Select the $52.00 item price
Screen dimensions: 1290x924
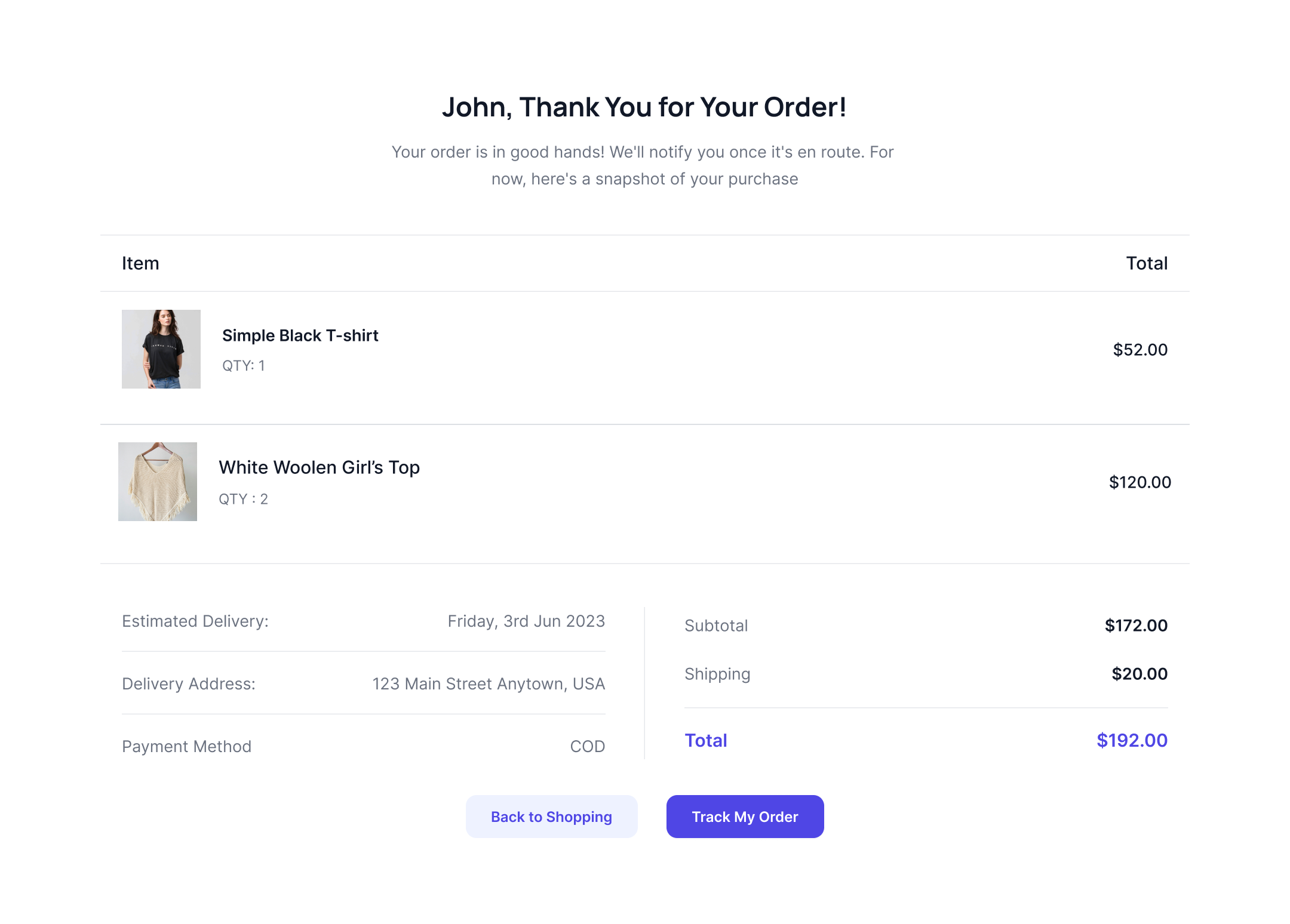1139,350
